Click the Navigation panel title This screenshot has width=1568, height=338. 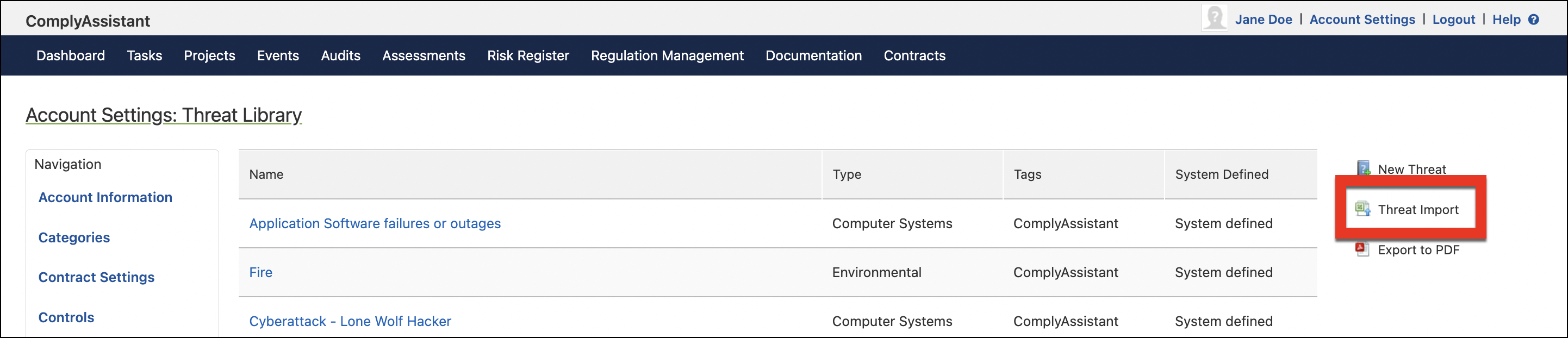67,164
